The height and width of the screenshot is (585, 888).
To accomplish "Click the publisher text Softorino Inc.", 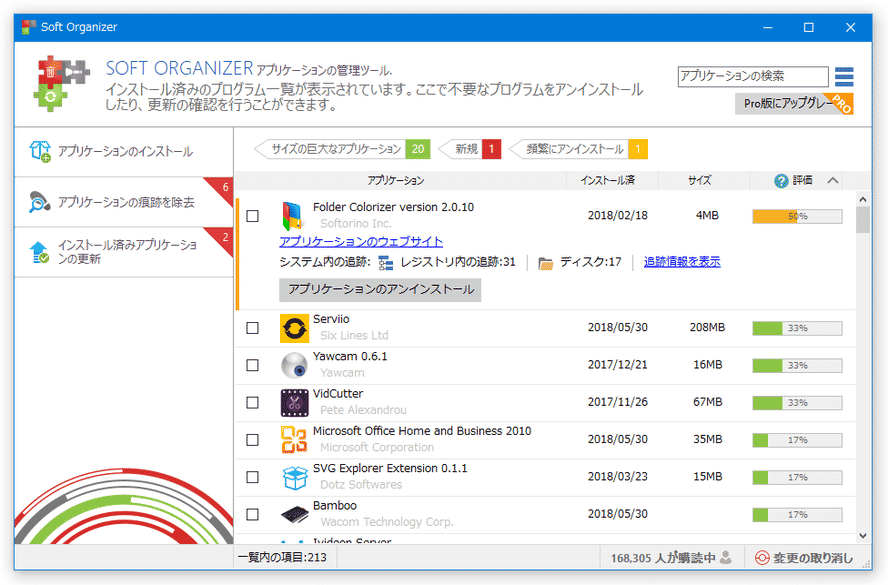I will 356,224.
